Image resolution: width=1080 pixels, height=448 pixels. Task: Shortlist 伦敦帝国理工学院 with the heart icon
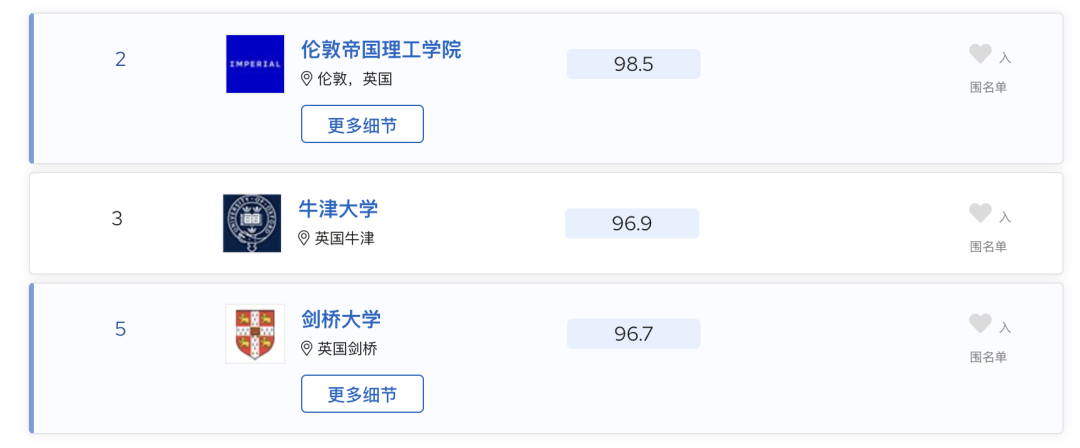coord(979,53)
